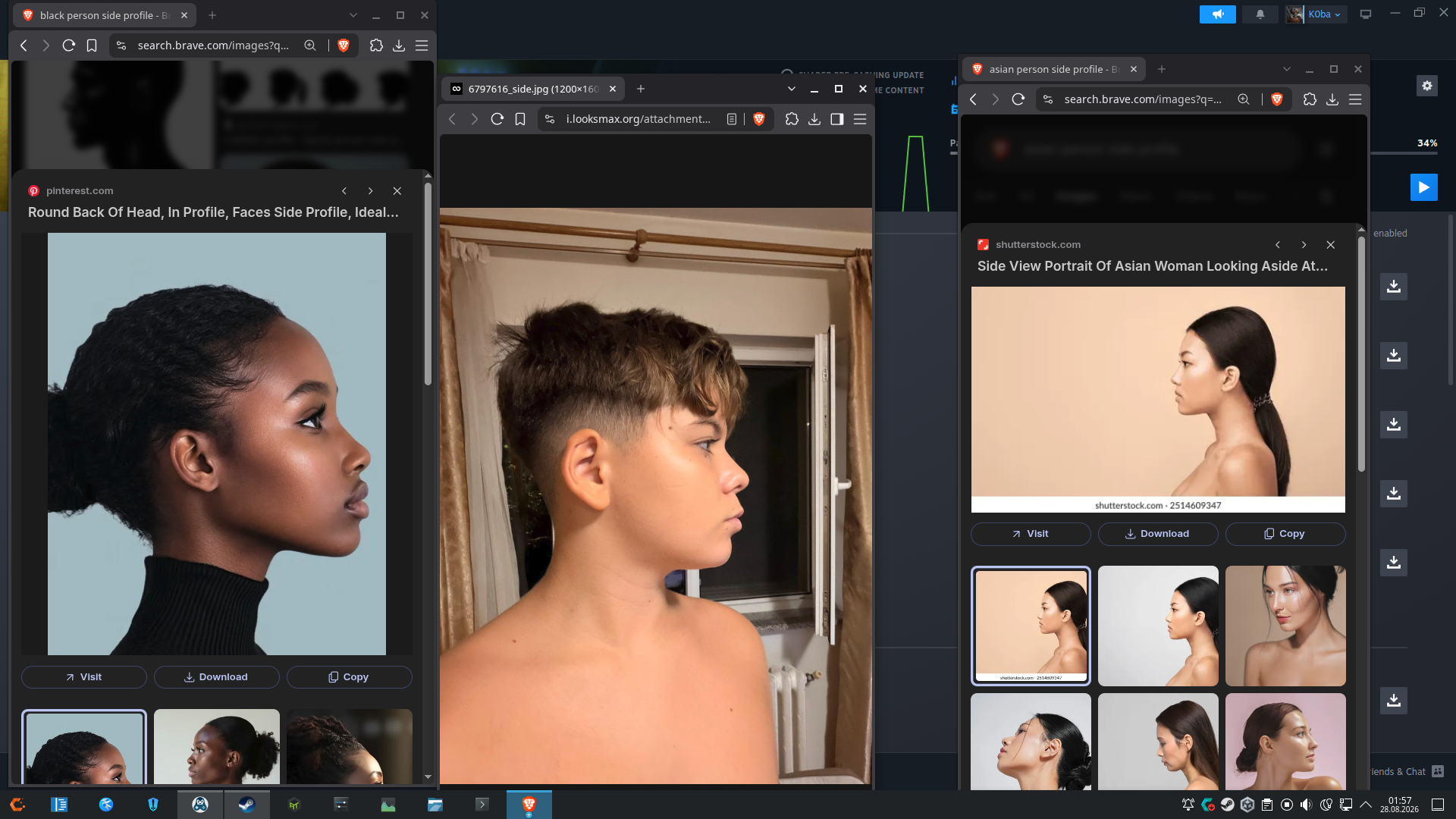Bookmark the looksmax.org image page
Viewport: 1456px width, 819px height.
(x=520, y=119)
